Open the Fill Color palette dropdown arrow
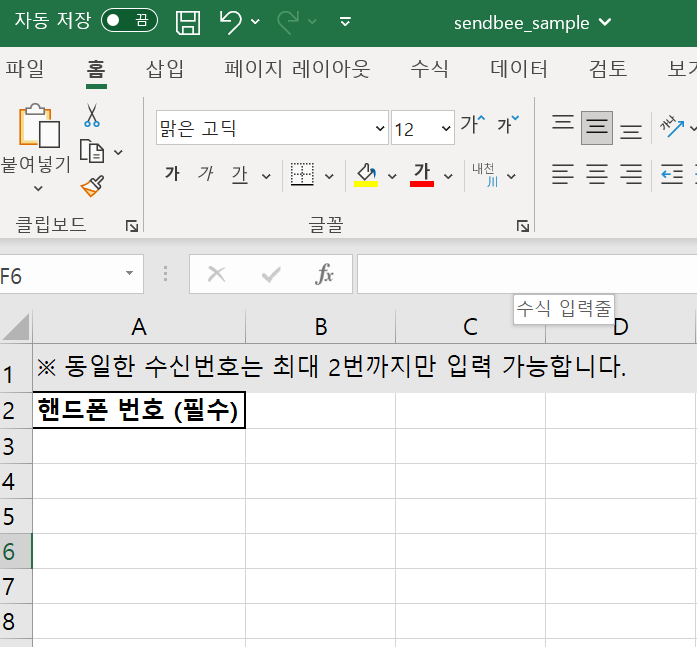Image resolution: width=697 pixels, height=647 pixels. (x=392, y=176)
